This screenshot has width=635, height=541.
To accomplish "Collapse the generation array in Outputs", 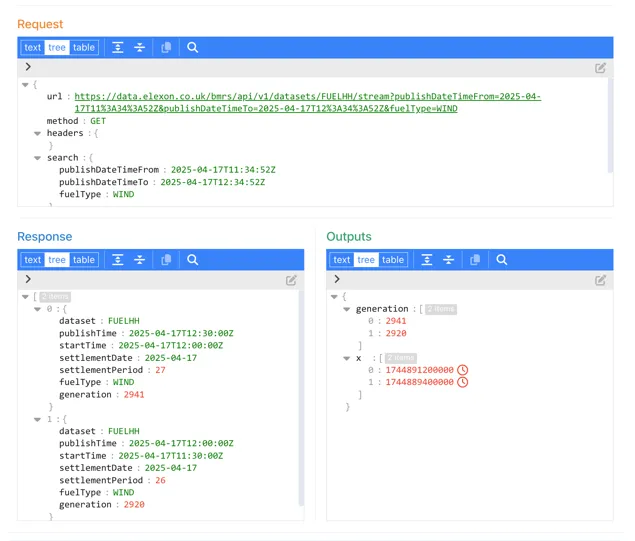I will [347, 309].
